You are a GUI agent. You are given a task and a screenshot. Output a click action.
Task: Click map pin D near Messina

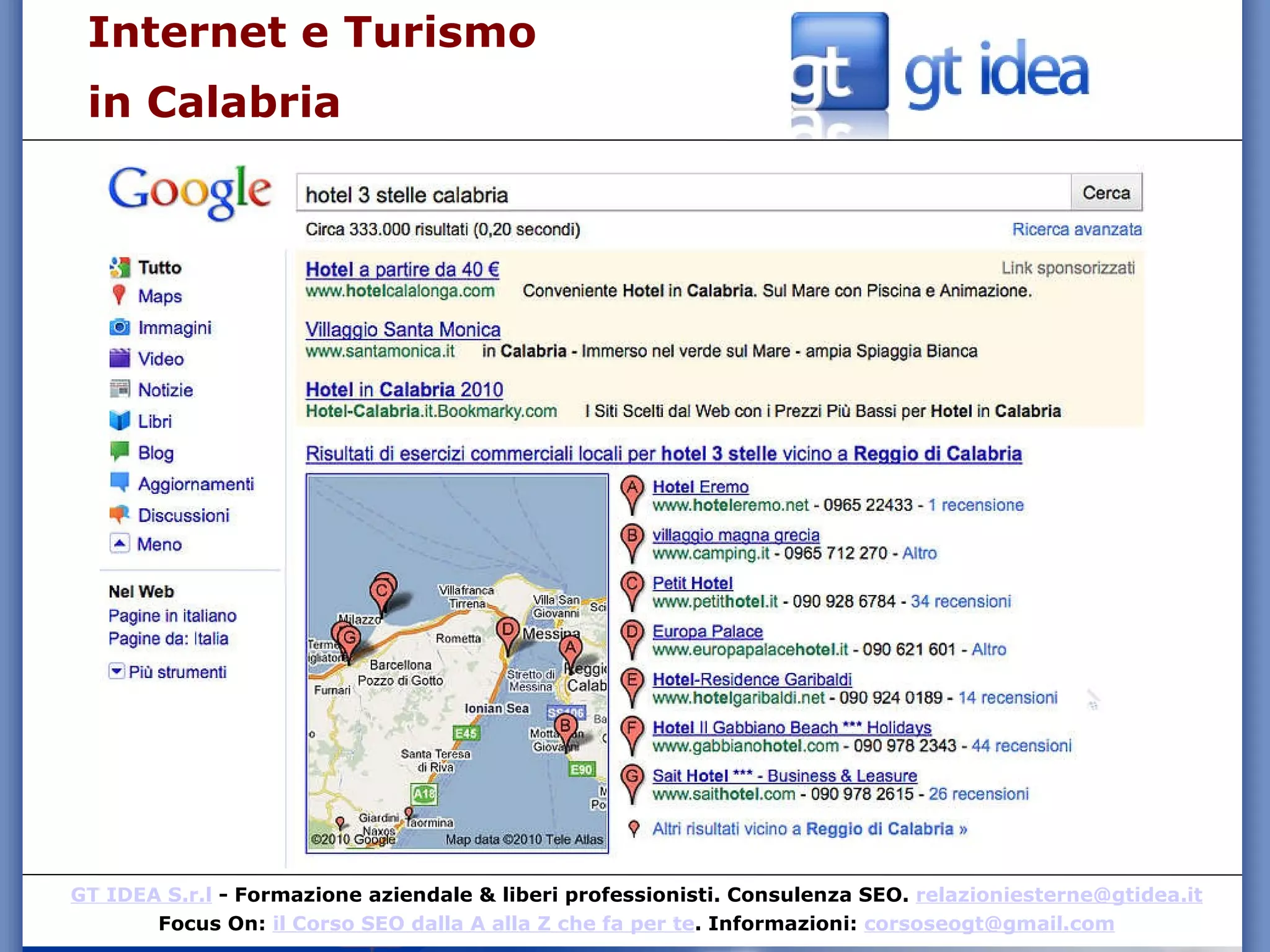tap(508, 637)
